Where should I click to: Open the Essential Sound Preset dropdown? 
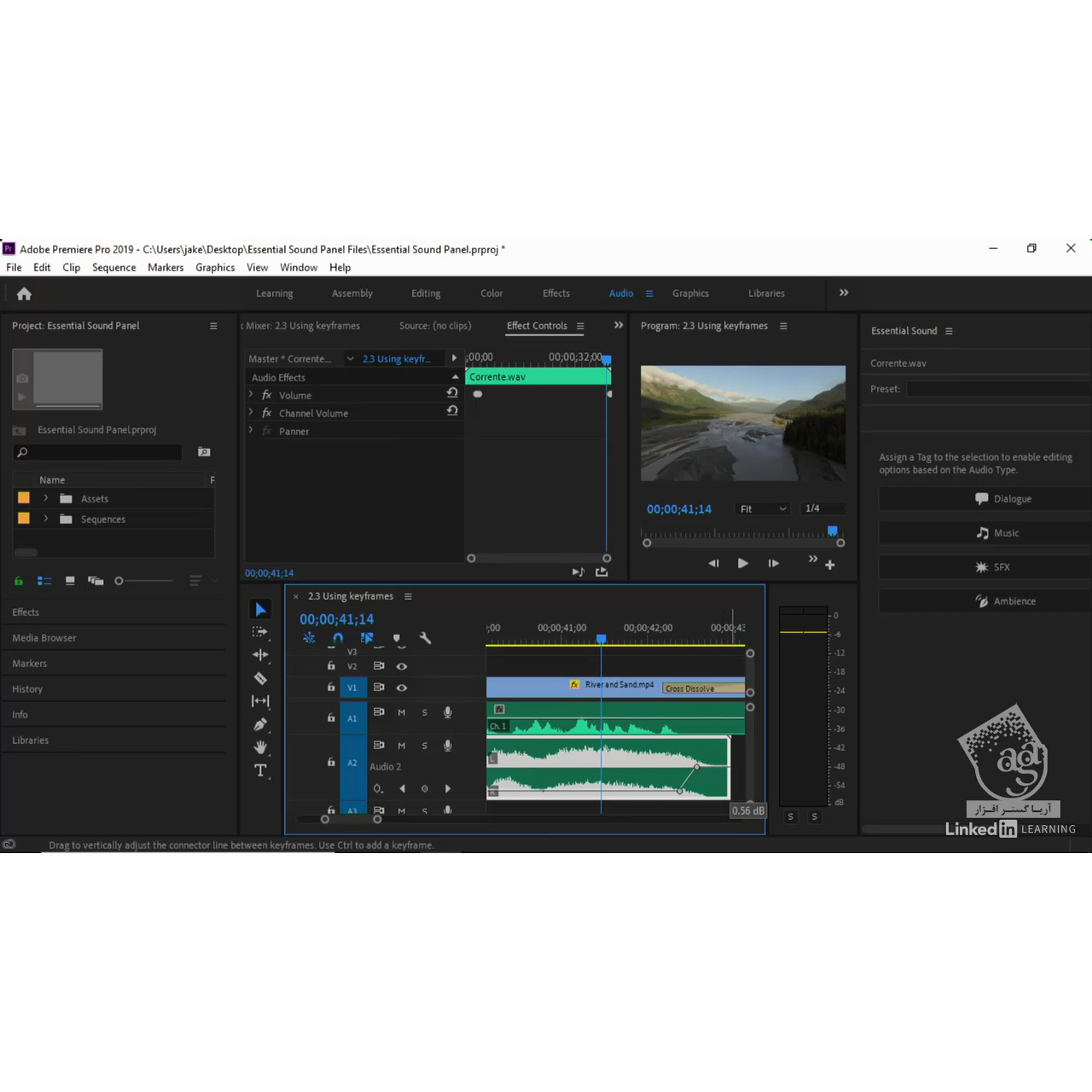coord(998,389)
